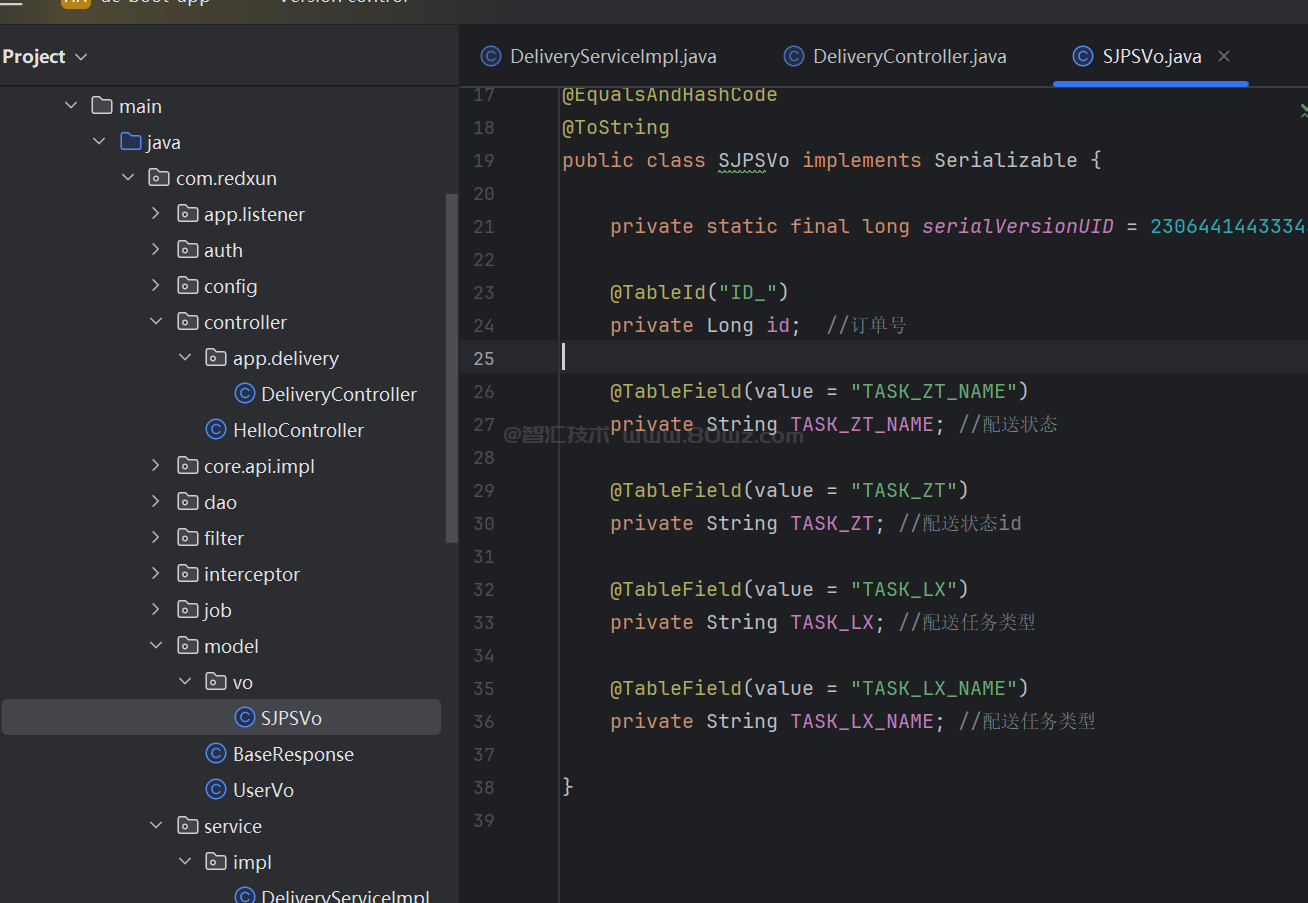Click the @ToString annotation
The image size is (1308, 903).
(616, 128)
